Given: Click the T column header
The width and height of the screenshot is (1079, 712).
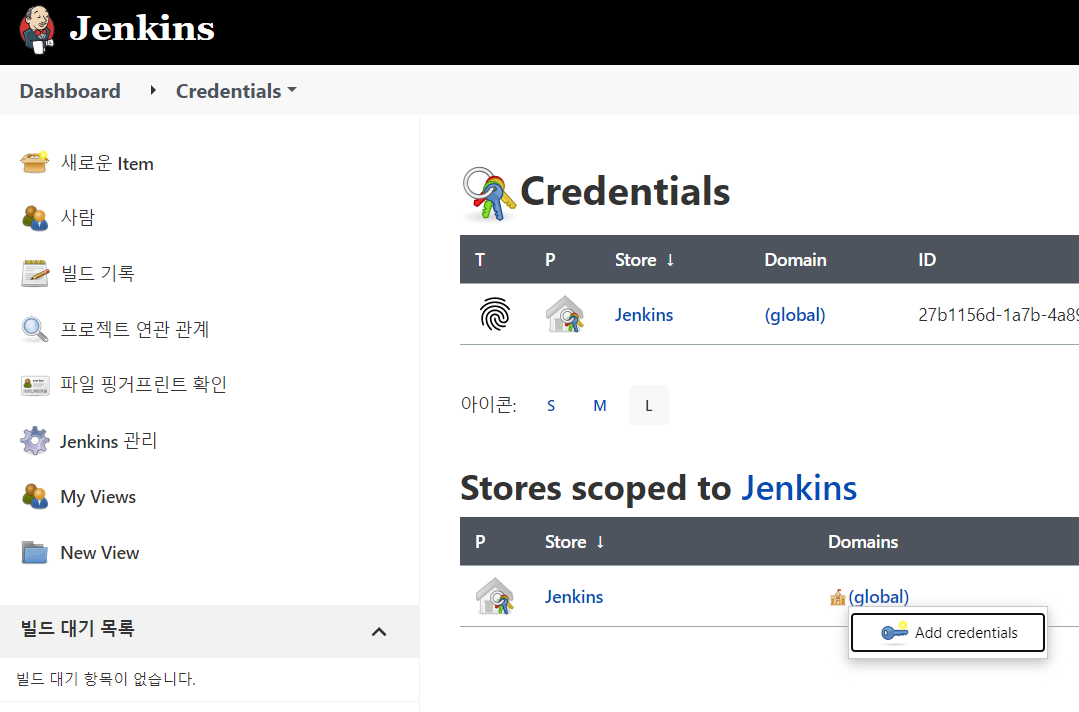Looking at the screenshot, I should [480, 259].
